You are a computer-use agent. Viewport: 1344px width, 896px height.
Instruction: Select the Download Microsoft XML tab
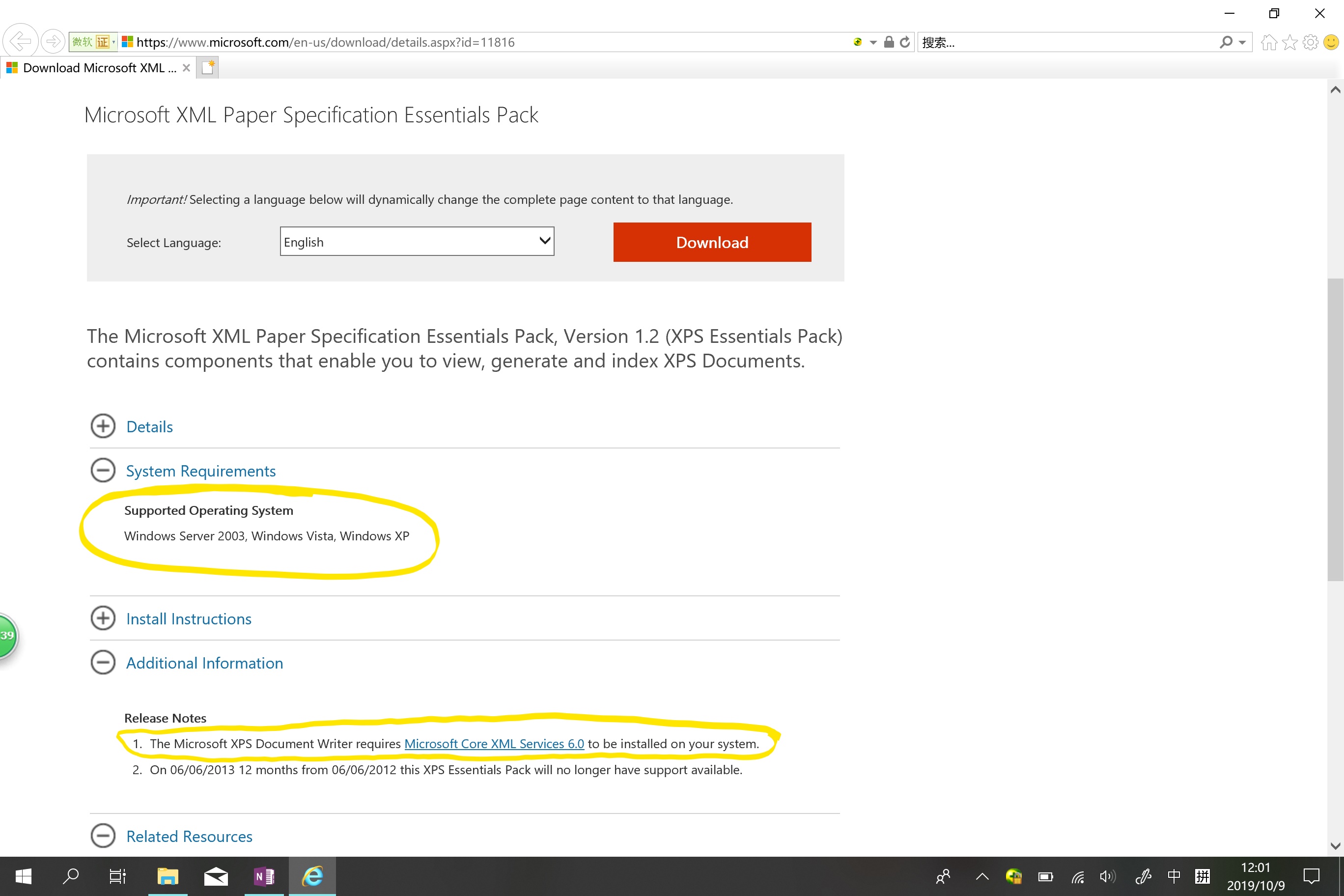coord(97,68)
